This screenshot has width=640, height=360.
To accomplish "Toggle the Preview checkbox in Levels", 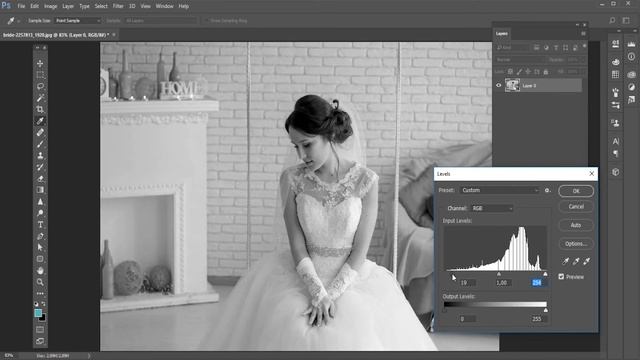I will (x=561, y=277).
